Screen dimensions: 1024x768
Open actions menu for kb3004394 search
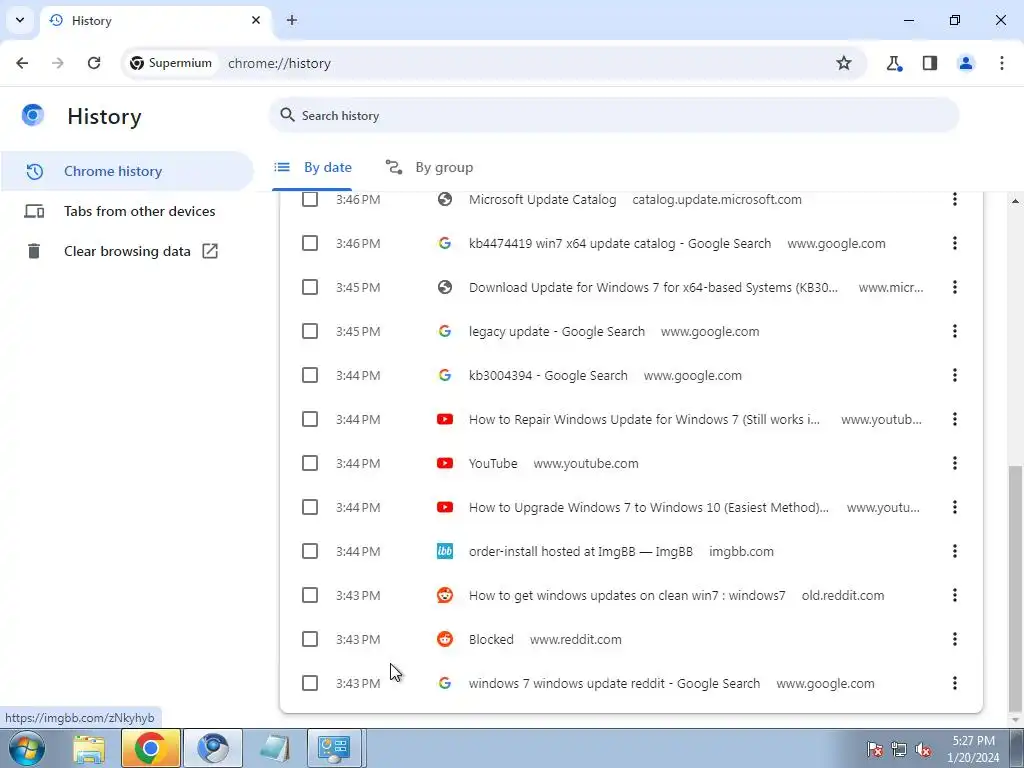955,375
